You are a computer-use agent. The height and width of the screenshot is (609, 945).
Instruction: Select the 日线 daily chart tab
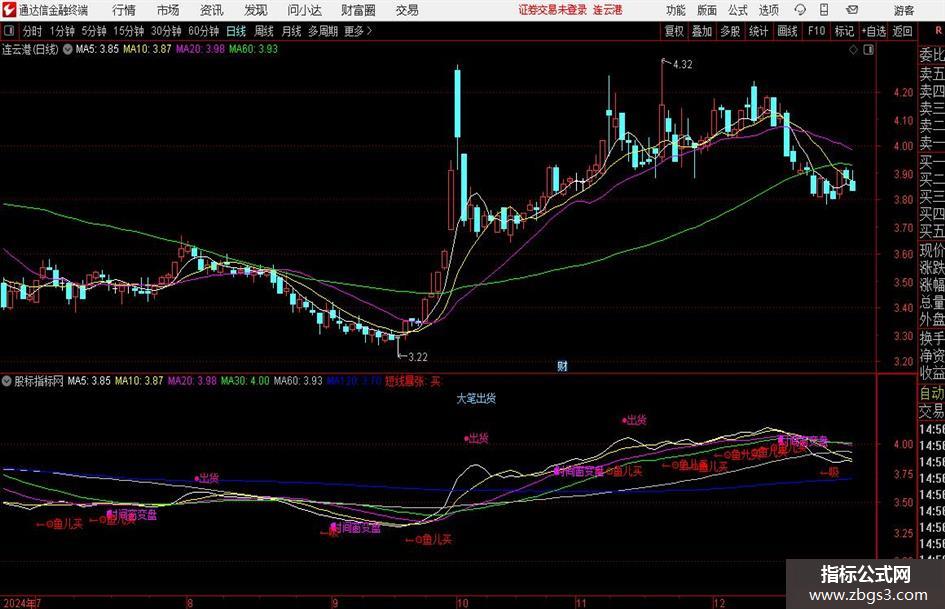click(236, 31)
